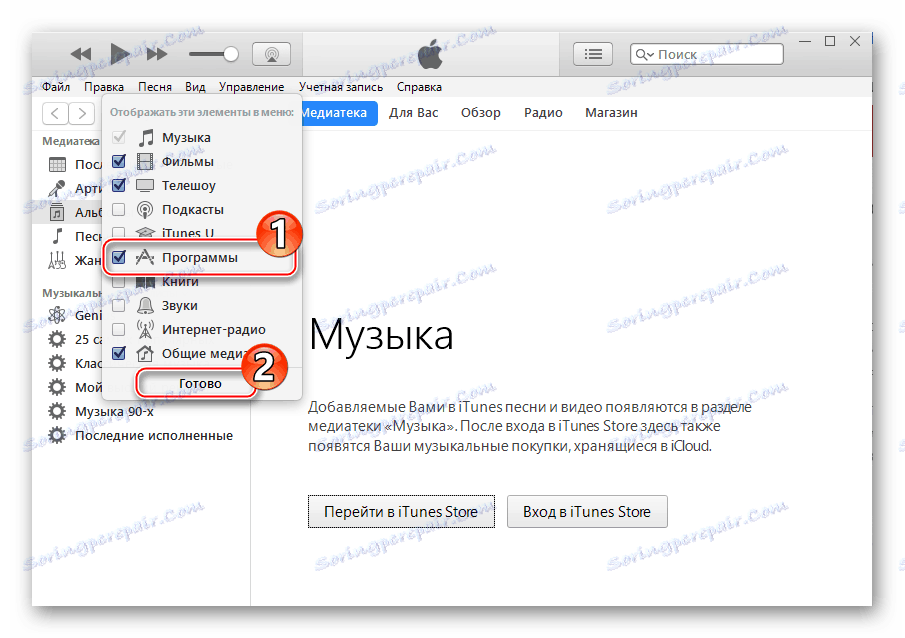Click the Телешоу screen icon
This screenshot has width=905, height=638.
click(145, 185)
